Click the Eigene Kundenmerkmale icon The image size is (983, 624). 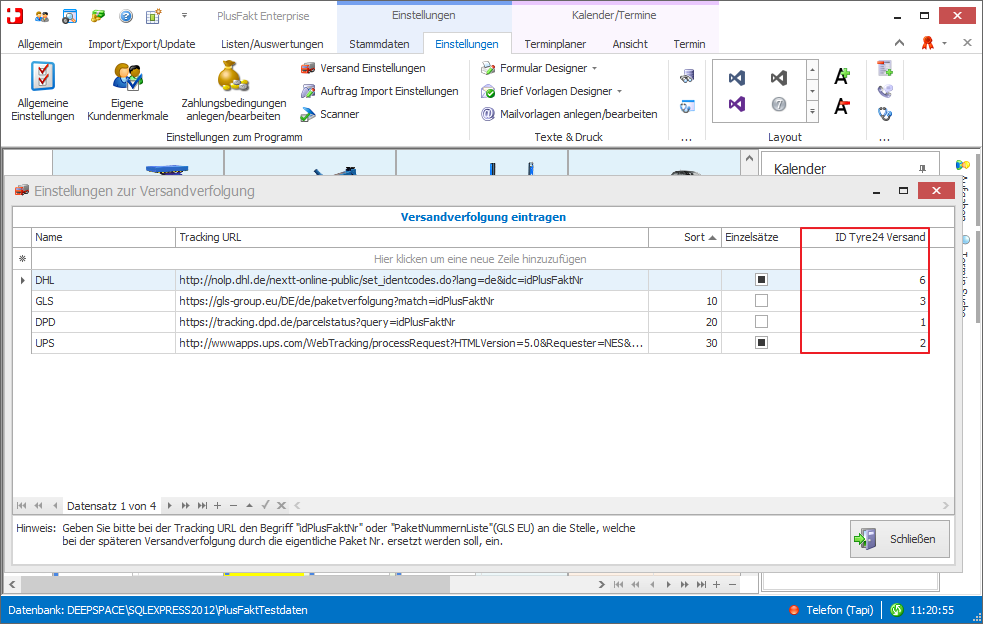pyautogui.click(x=127, y=90)
